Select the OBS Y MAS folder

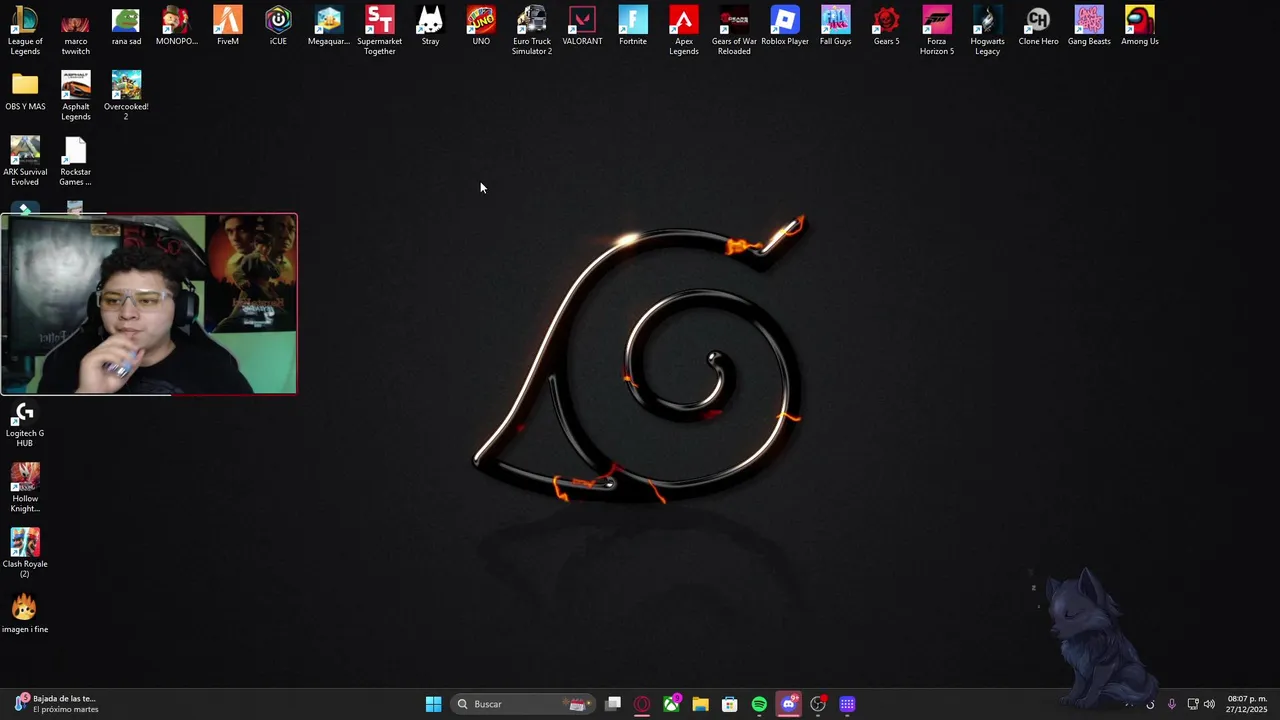[25, 92]
